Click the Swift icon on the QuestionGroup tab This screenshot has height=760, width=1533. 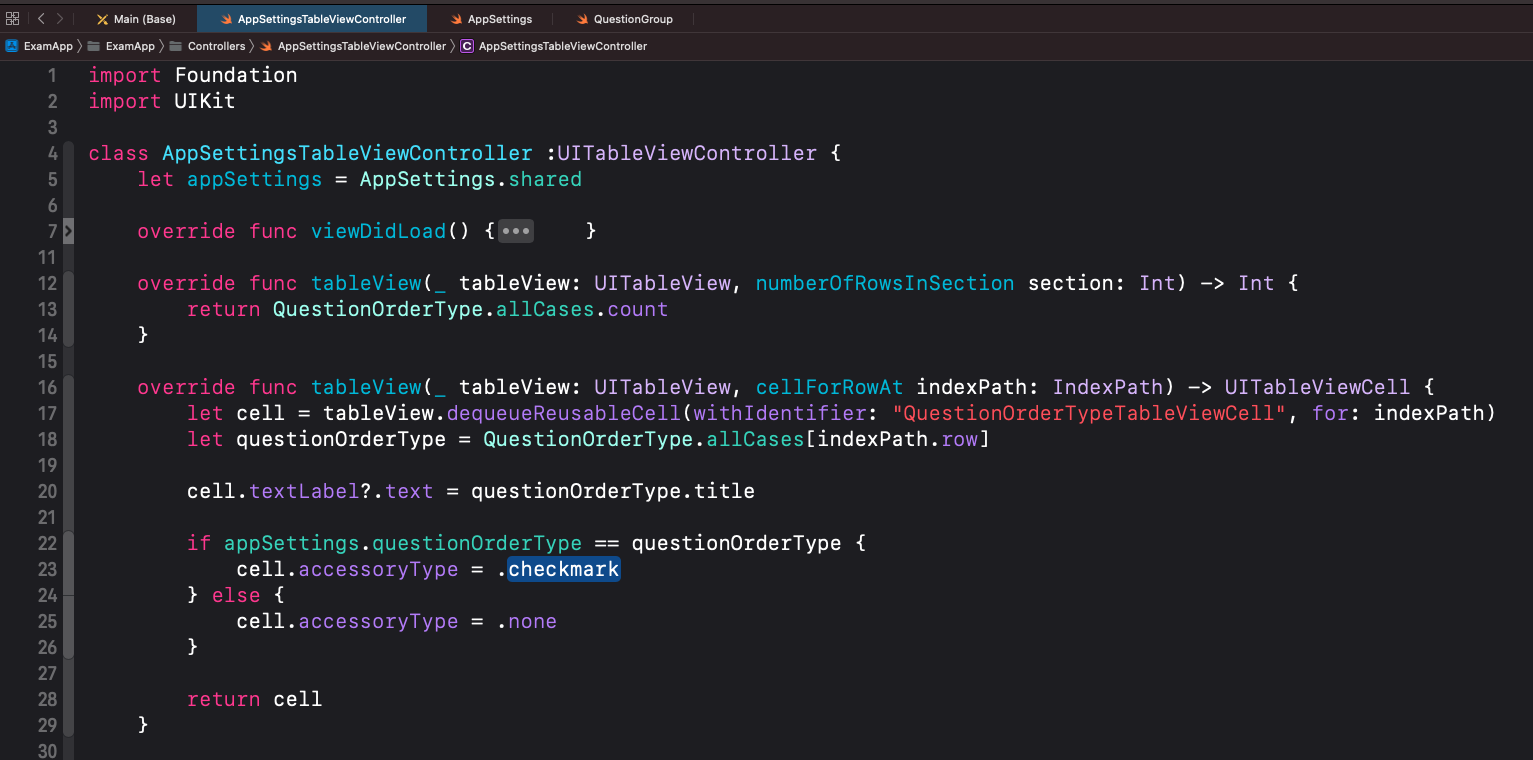pyautogui.click(x=583, y=18)
